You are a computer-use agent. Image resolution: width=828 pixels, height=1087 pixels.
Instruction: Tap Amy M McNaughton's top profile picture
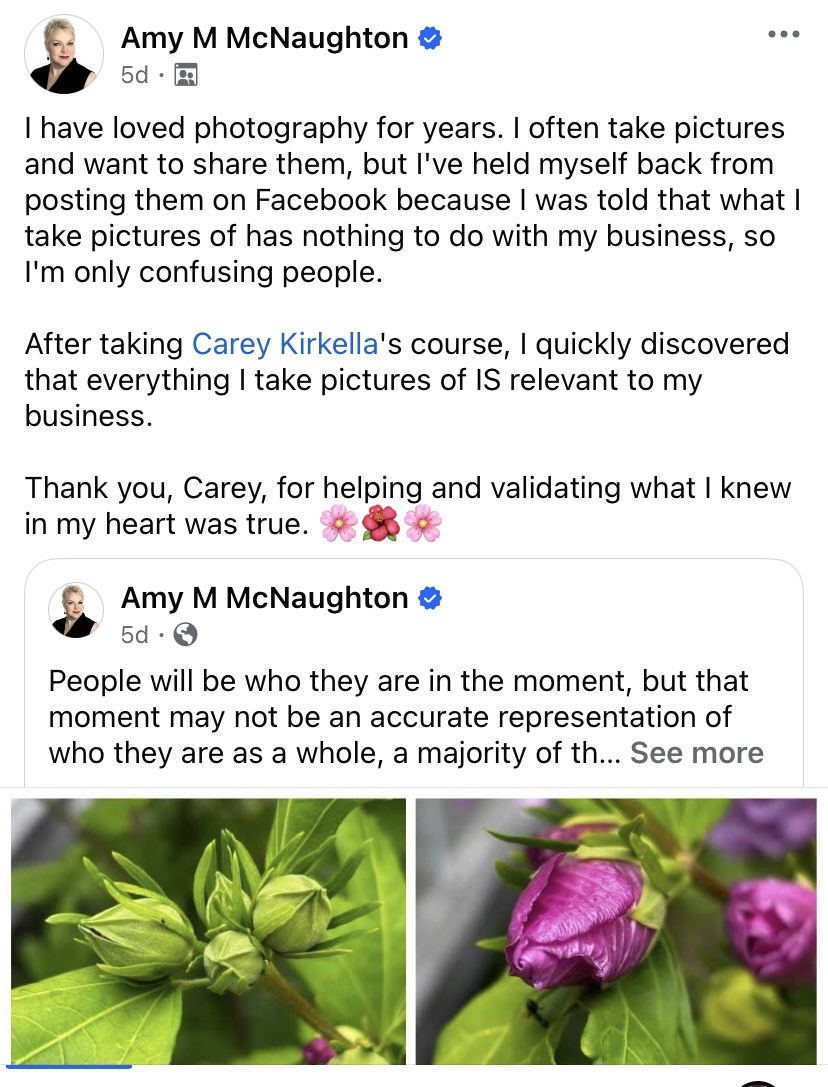click(64, 55)
